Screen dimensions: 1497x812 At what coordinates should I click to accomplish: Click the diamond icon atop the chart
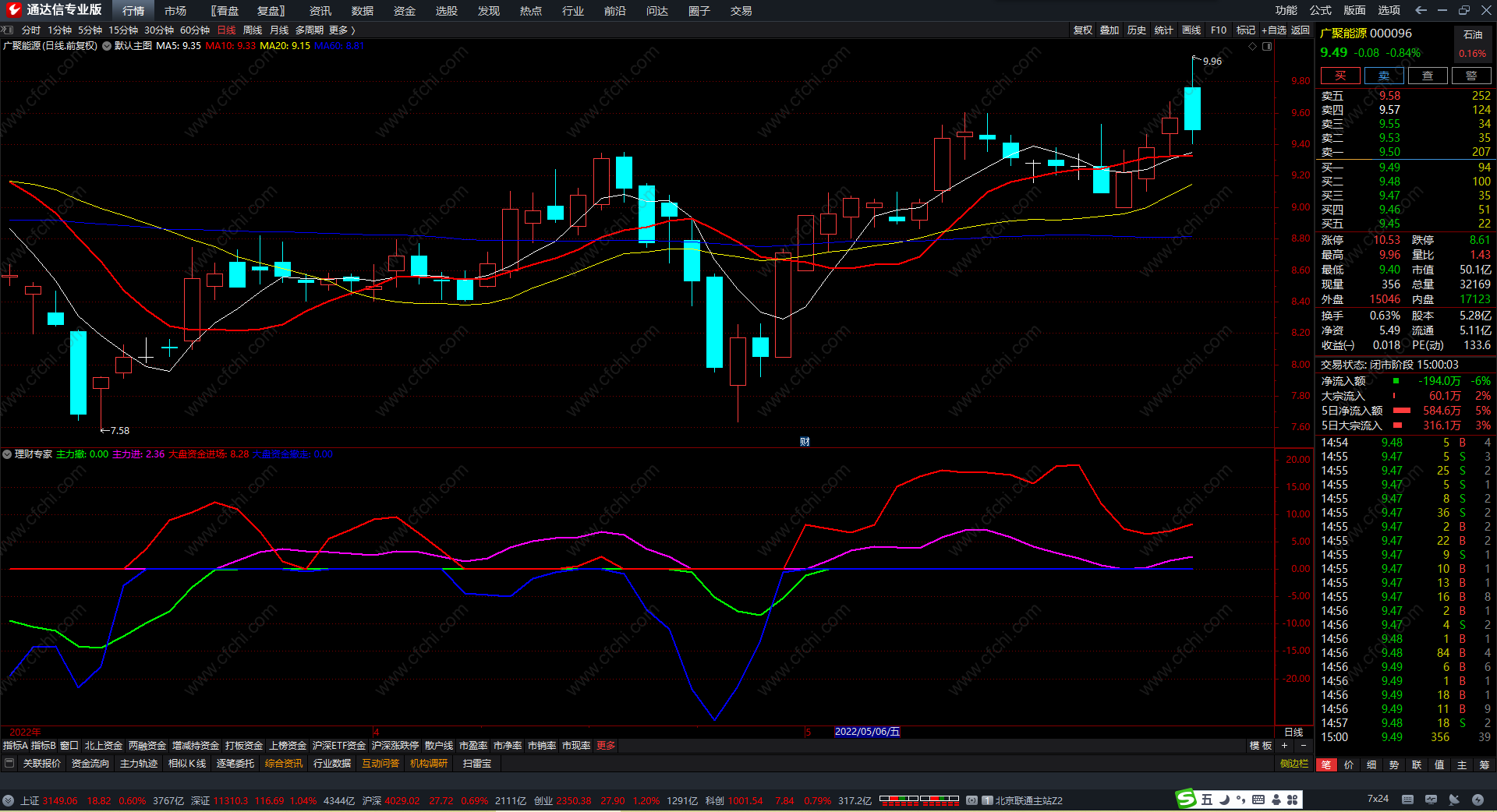tap(1253, 46)
